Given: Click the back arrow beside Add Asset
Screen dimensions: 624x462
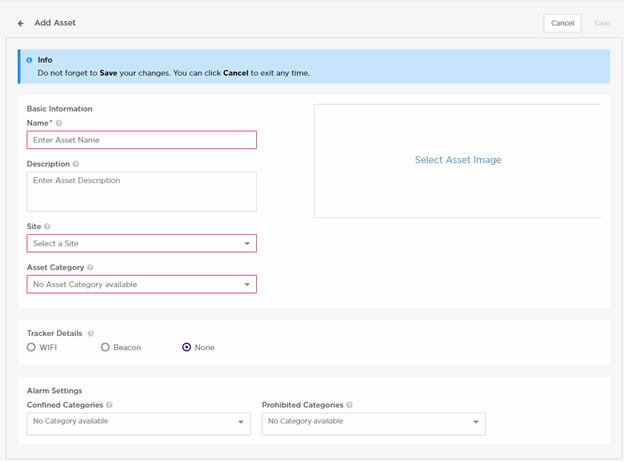Looking at the screenshot, I should pyautogui.click(x=21, y=23).
